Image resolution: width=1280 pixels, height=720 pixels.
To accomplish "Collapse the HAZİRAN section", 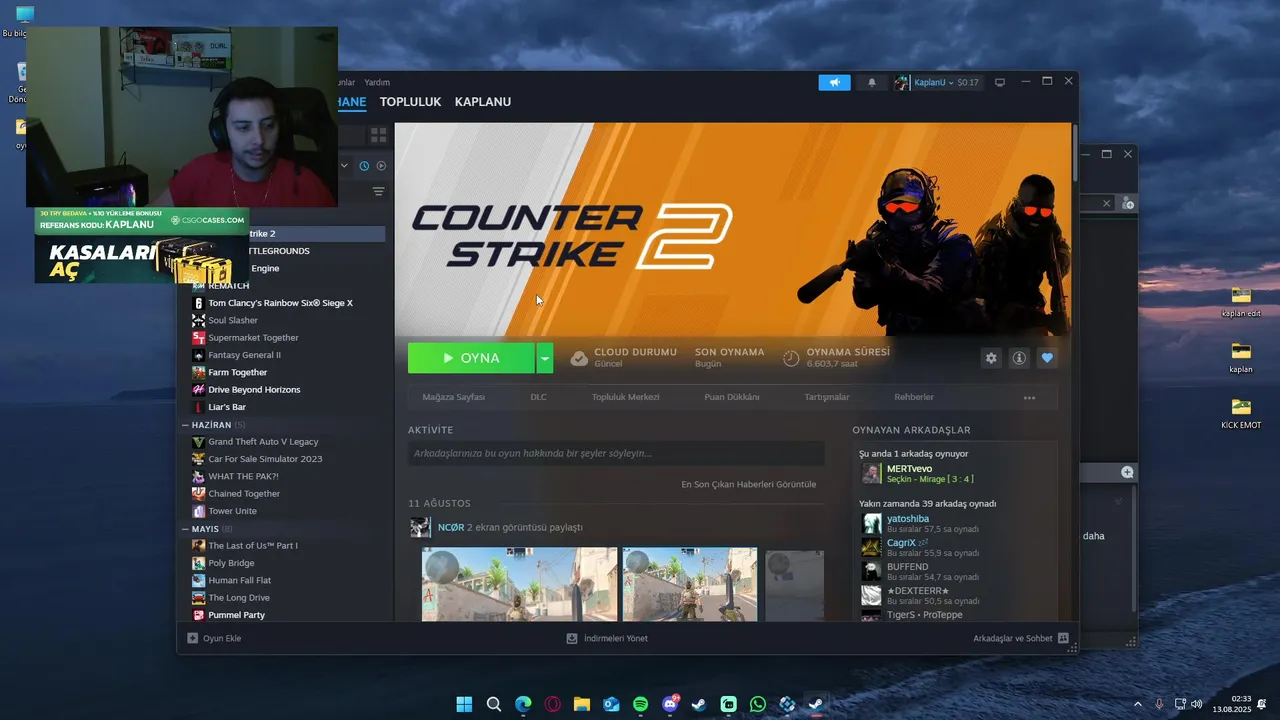I will (x=186, y=425).
